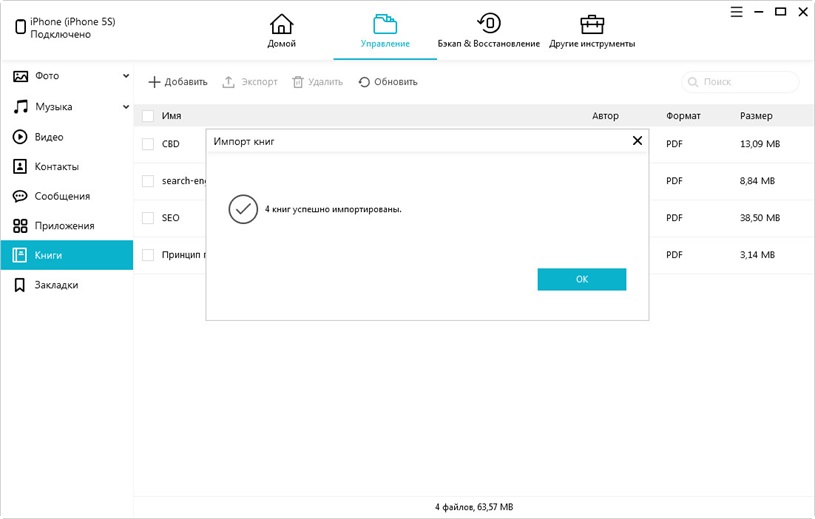Viewport: 815px width, 519px height.
Task: Click the plus icon for Добавить
Action: (154, 82)
